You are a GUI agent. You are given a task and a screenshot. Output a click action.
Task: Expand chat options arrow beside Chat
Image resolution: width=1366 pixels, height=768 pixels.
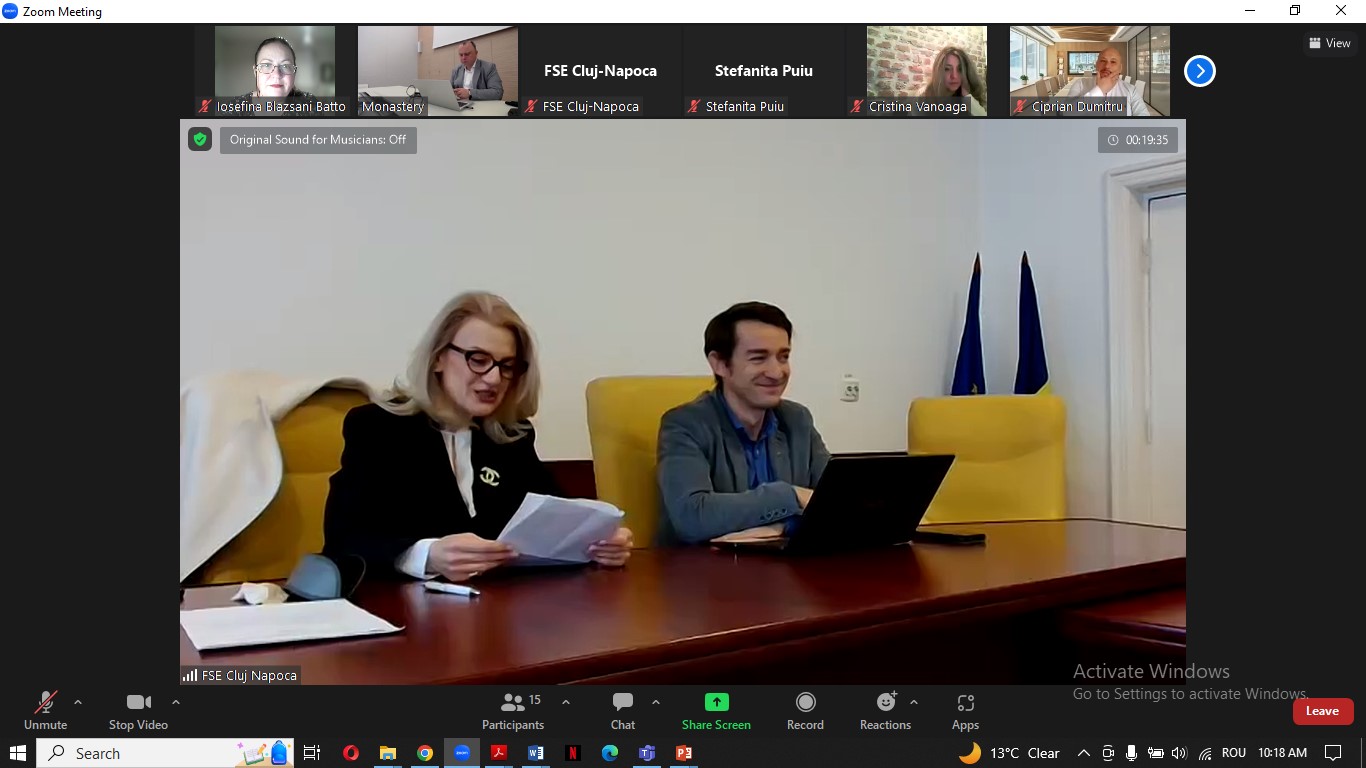click(656, 702)
